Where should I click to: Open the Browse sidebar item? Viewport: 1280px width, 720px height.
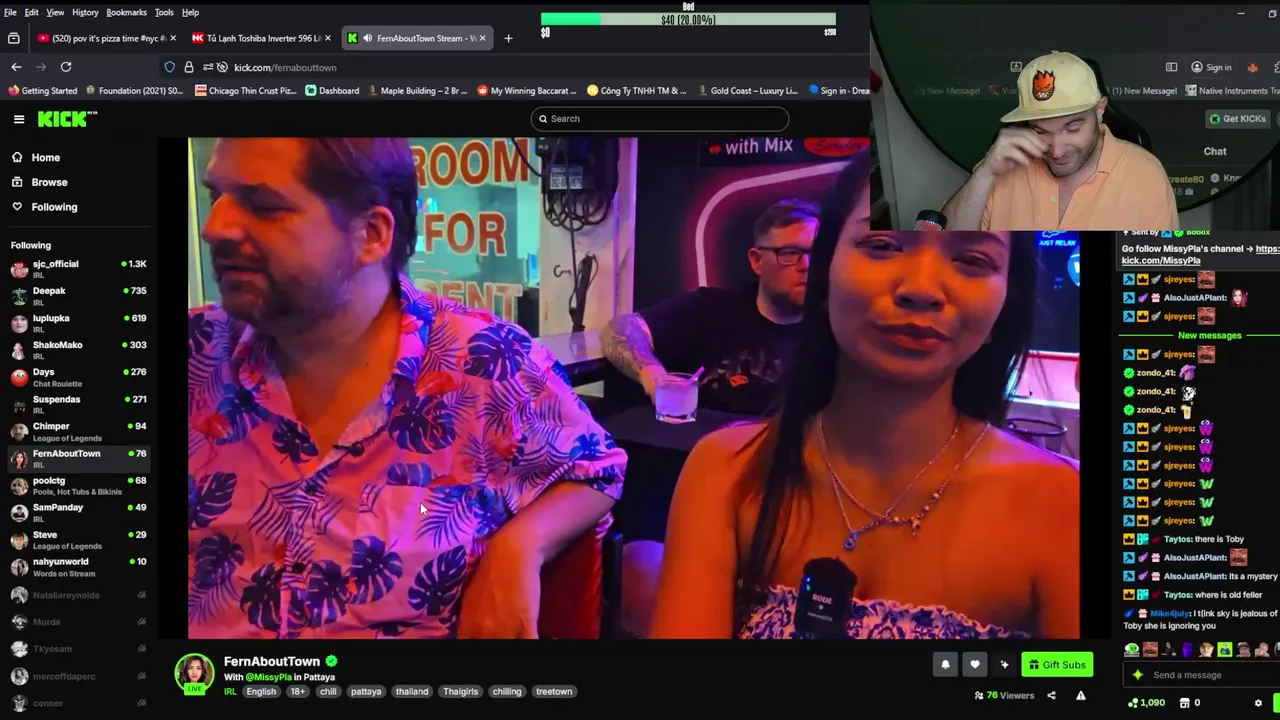click(x=78, y=182)
